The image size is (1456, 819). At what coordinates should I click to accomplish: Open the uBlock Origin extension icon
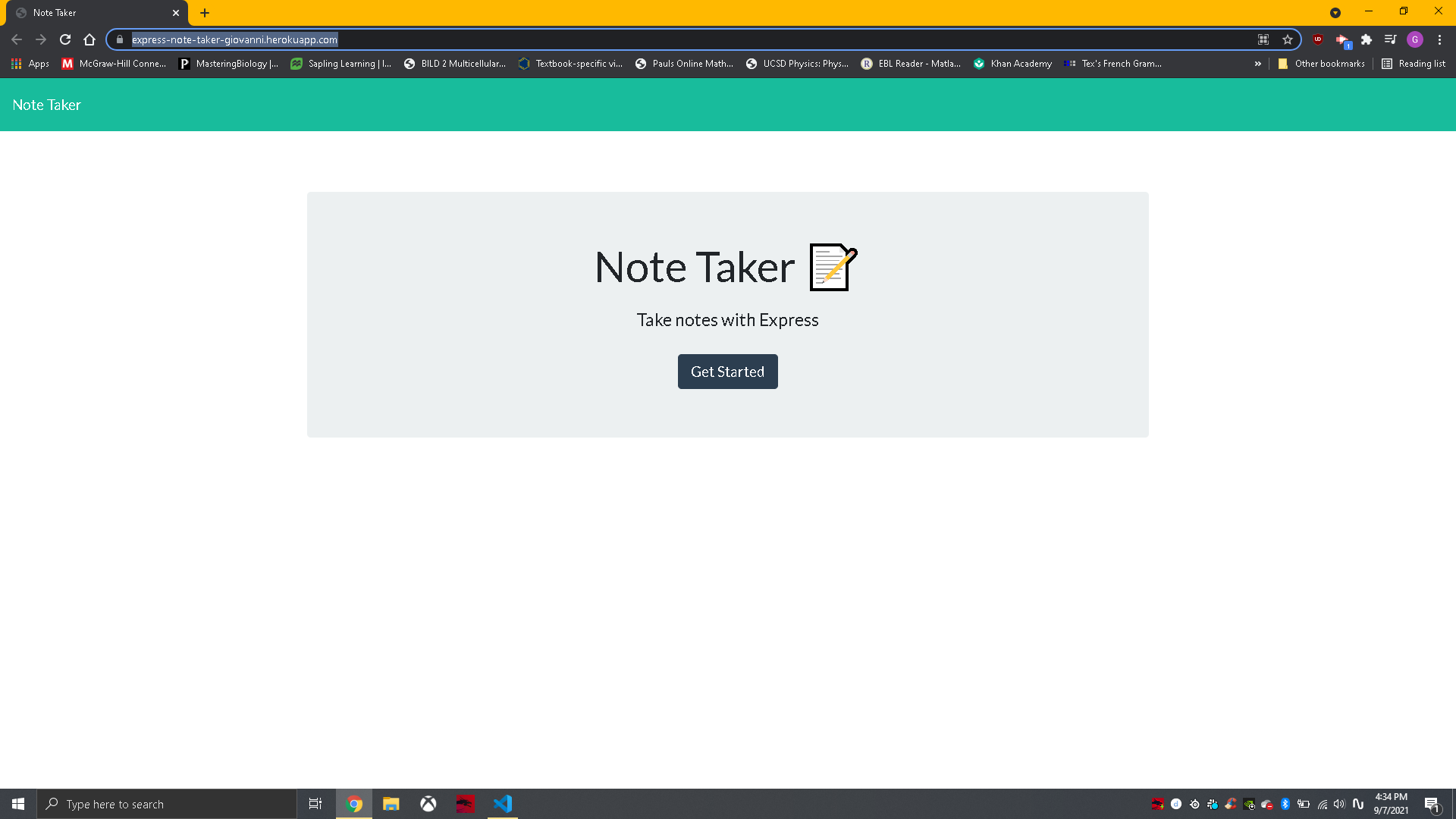1318,39
